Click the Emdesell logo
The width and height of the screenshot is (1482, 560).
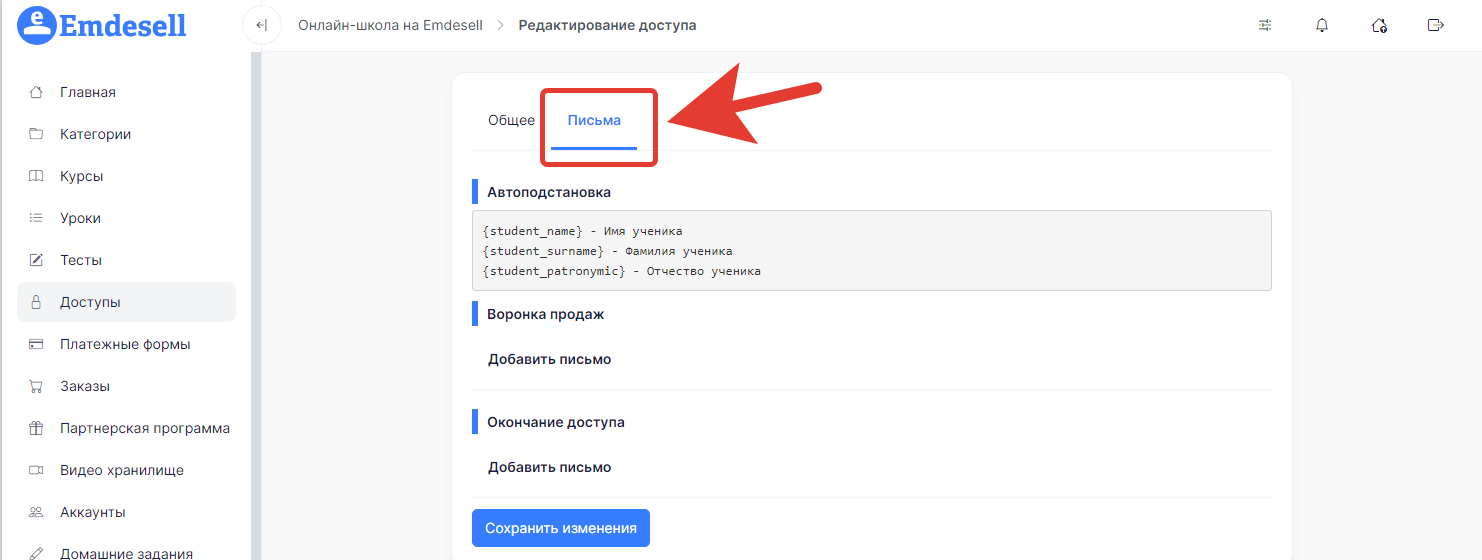click(x=102, y=25)
